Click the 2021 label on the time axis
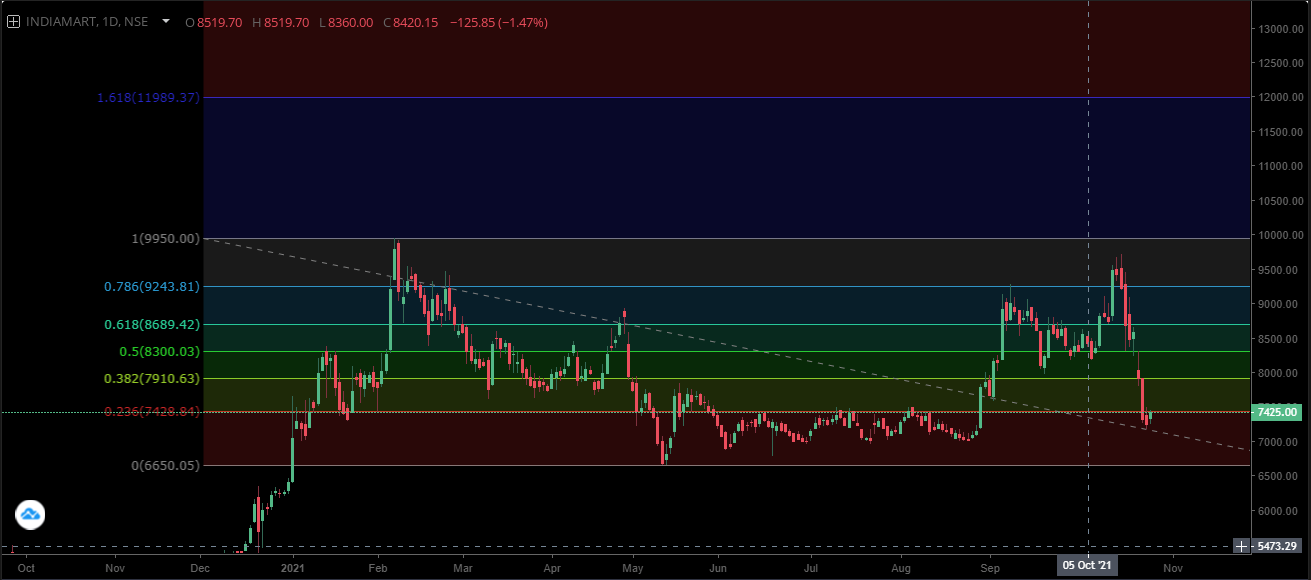Screen dimensions: 1311x580 293,567
